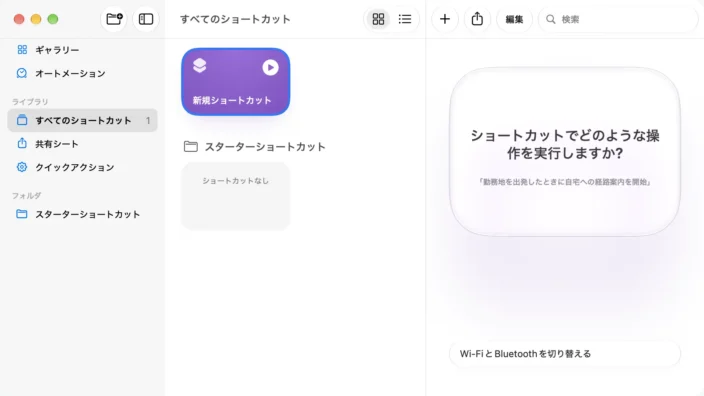Click the 「勤務地を出発したときに…」 example text
704x396 pixels.
(565, 182)
